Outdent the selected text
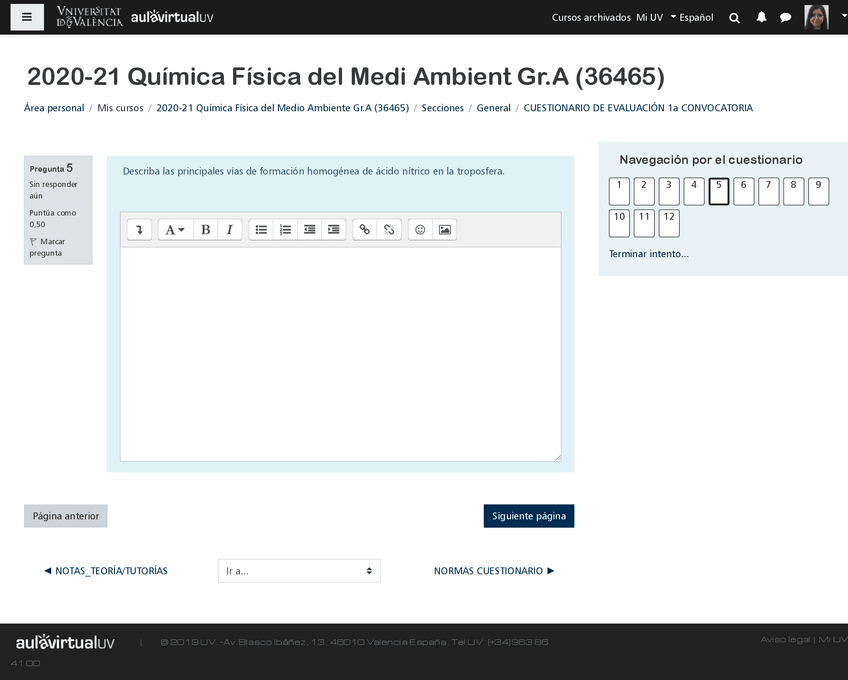The height and width of the screenshot is (680, 848). coord(309,230)
